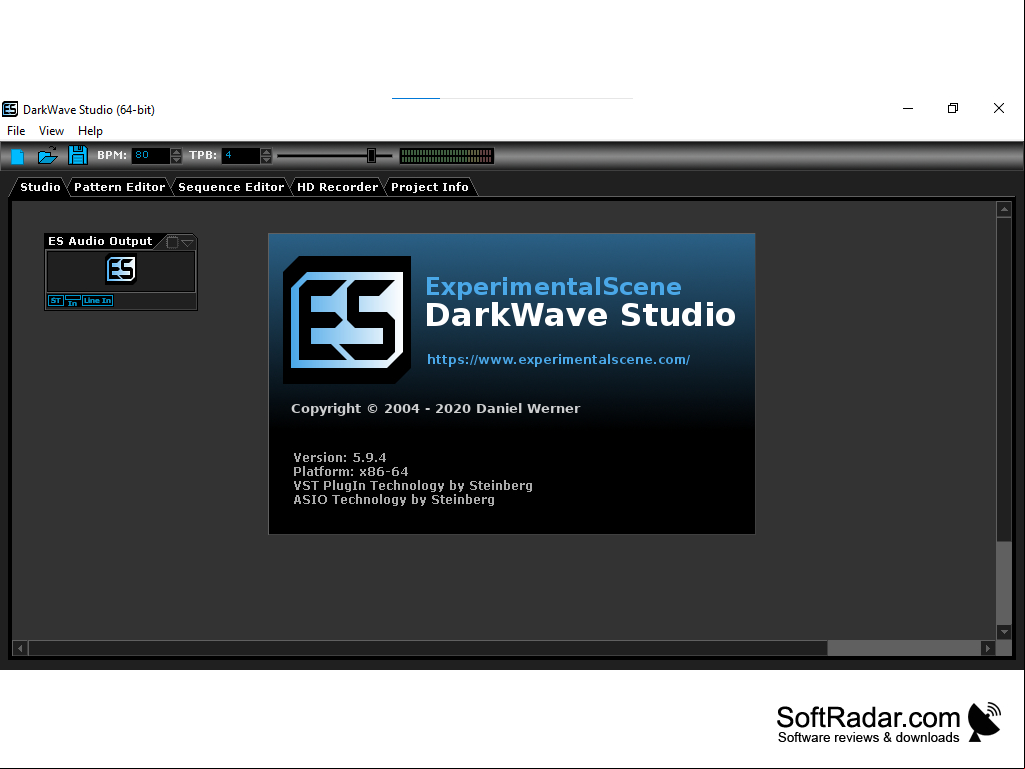Open the File menu

(16, 131)
